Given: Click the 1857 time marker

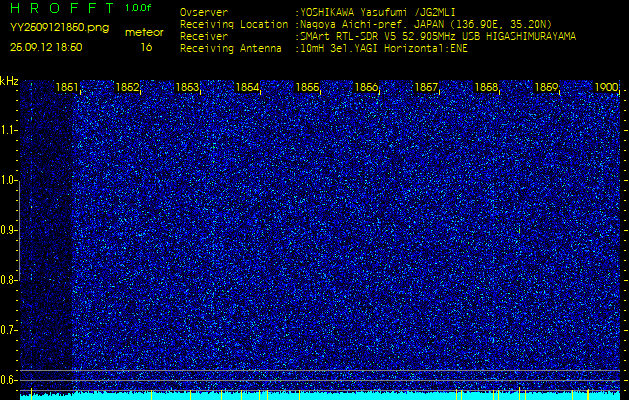Looking at the screenshot, I should point(426,87).
